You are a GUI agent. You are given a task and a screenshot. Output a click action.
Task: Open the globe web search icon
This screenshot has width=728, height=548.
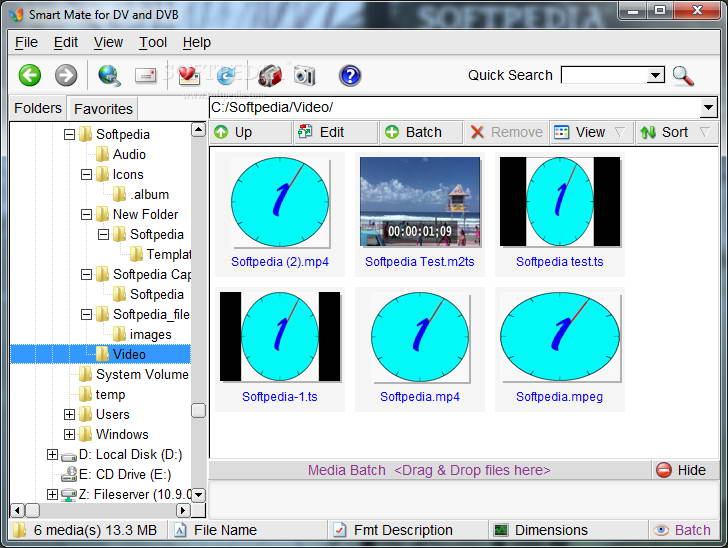[109, 75]
